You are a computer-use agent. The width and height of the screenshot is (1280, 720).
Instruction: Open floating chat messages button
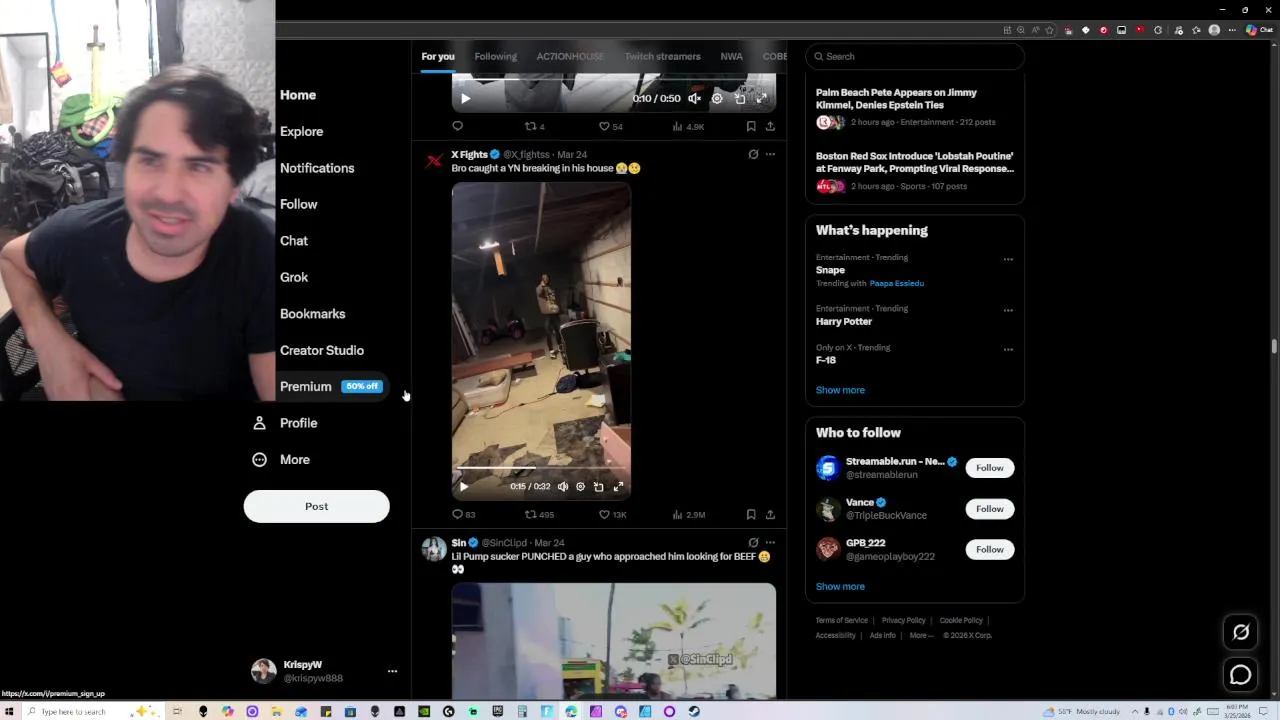click(1240, 675)
